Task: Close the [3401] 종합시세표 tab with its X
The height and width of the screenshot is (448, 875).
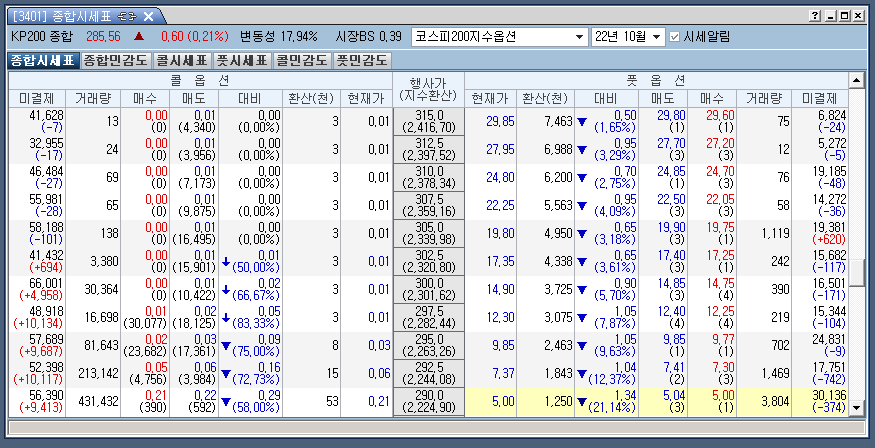Action: pos(148,16)
